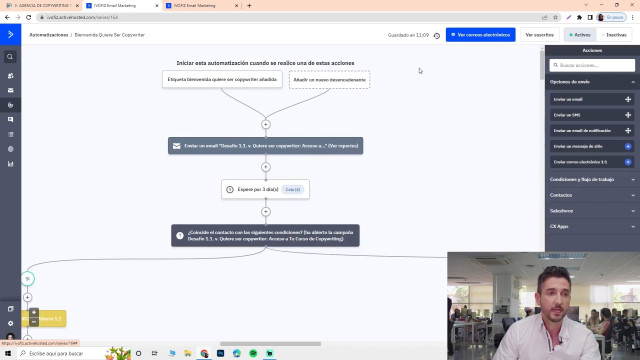Open Campaigns envelope icon in sidebar
Viewport: 640px width, 360px height.
(x=10, y=90)
